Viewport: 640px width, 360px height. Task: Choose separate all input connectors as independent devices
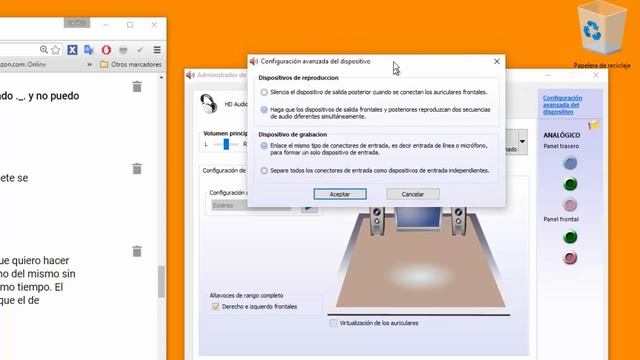[x=264, y=171]
